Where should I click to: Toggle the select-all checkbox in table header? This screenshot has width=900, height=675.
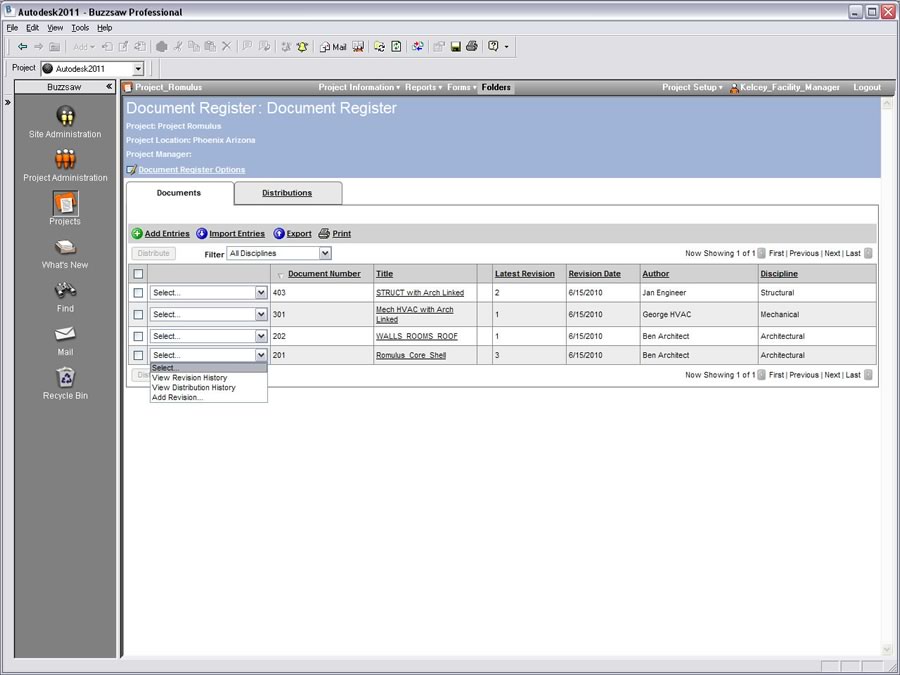tap(138, 274)
